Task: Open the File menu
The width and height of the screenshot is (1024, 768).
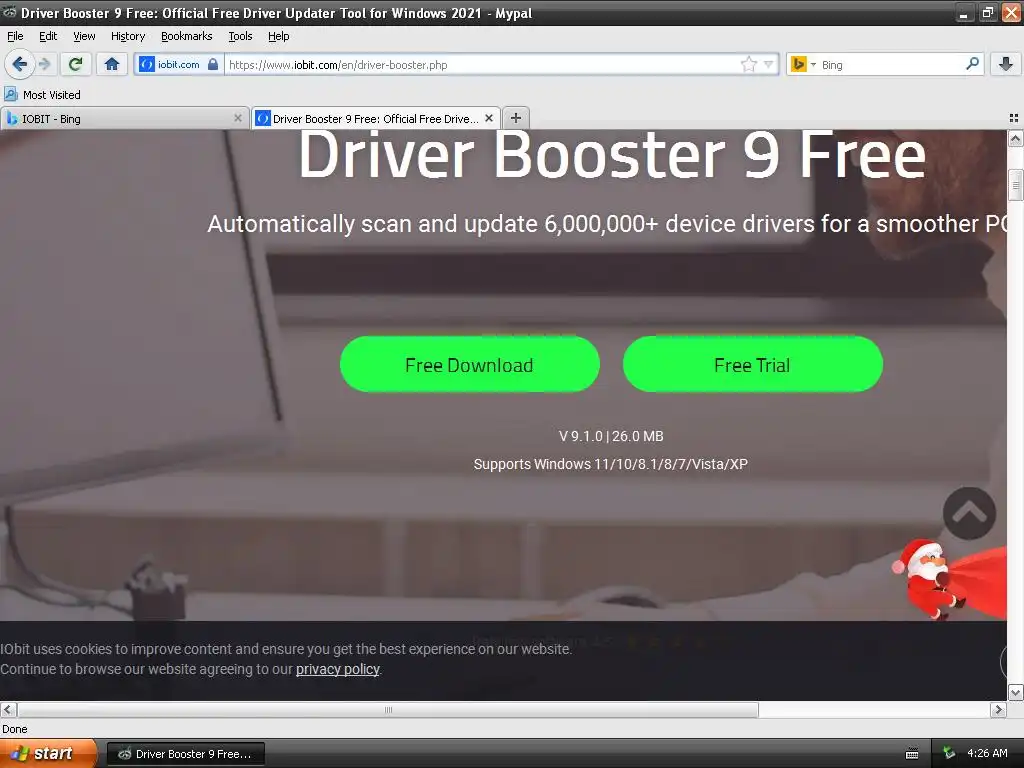Action: (x=15, y=36)
